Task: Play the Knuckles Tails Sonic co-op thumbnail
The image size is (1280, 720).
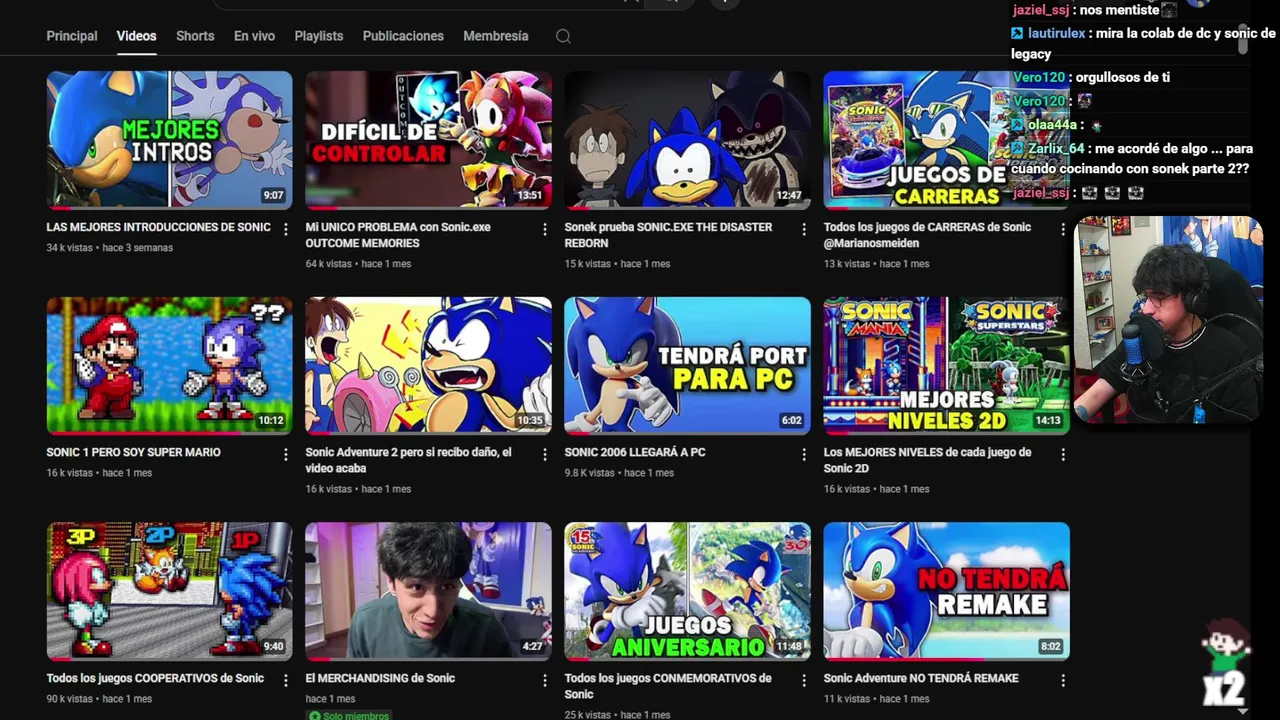Action: click(x=169, y=591)
